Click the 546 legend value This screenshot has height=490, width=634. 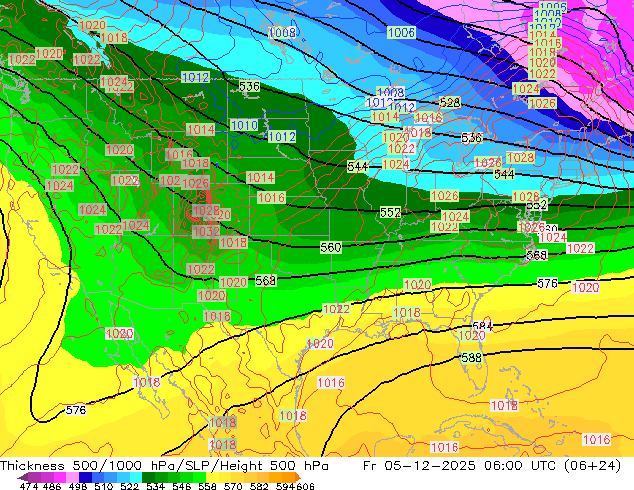tap(181, 486)
